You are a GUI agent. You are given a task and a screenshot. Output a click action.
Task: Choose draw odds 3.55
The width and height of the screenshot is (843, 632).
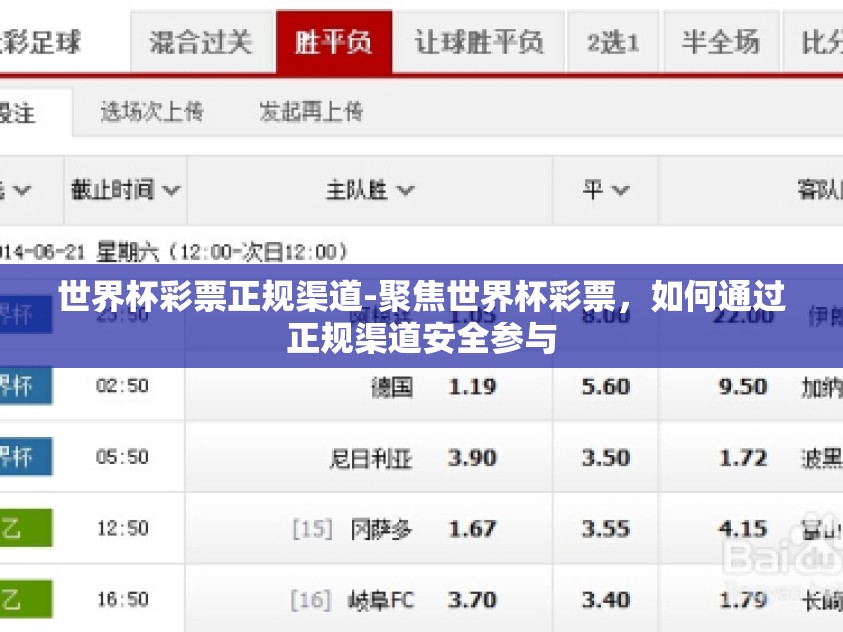(605, 529)
